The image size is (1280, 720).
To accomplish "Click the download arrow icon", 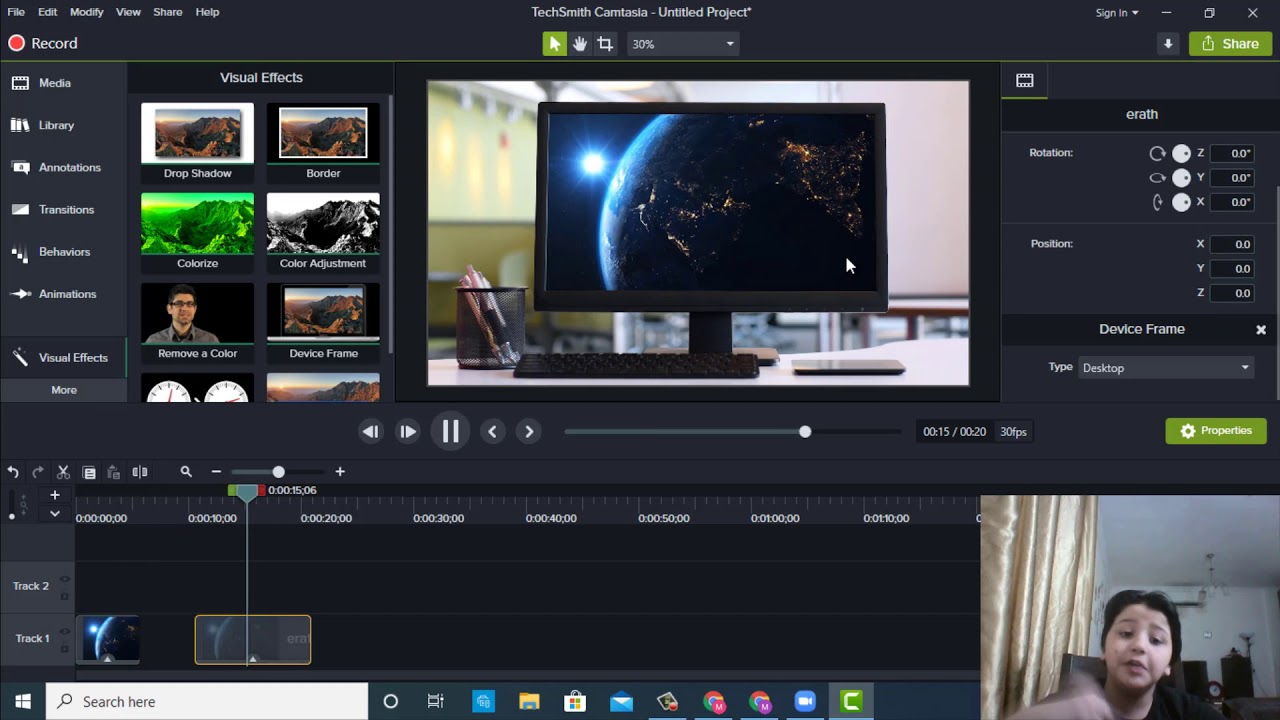I will (1168, 44).
